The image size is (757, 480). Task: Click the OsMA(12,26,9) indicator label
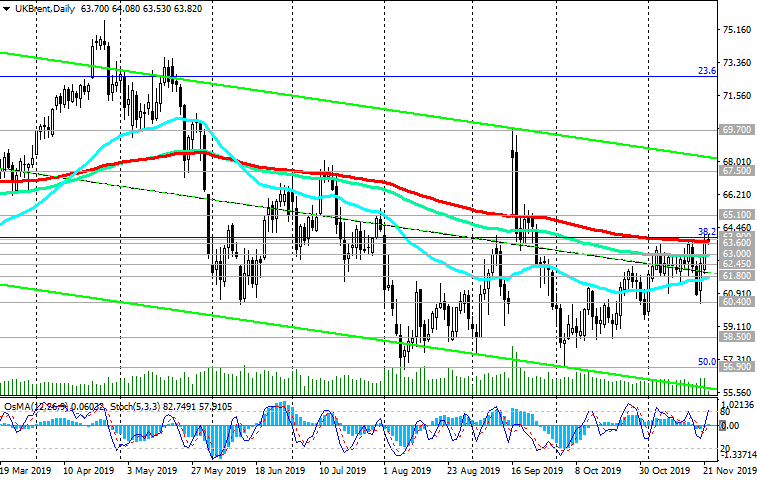tap(35, 407)
